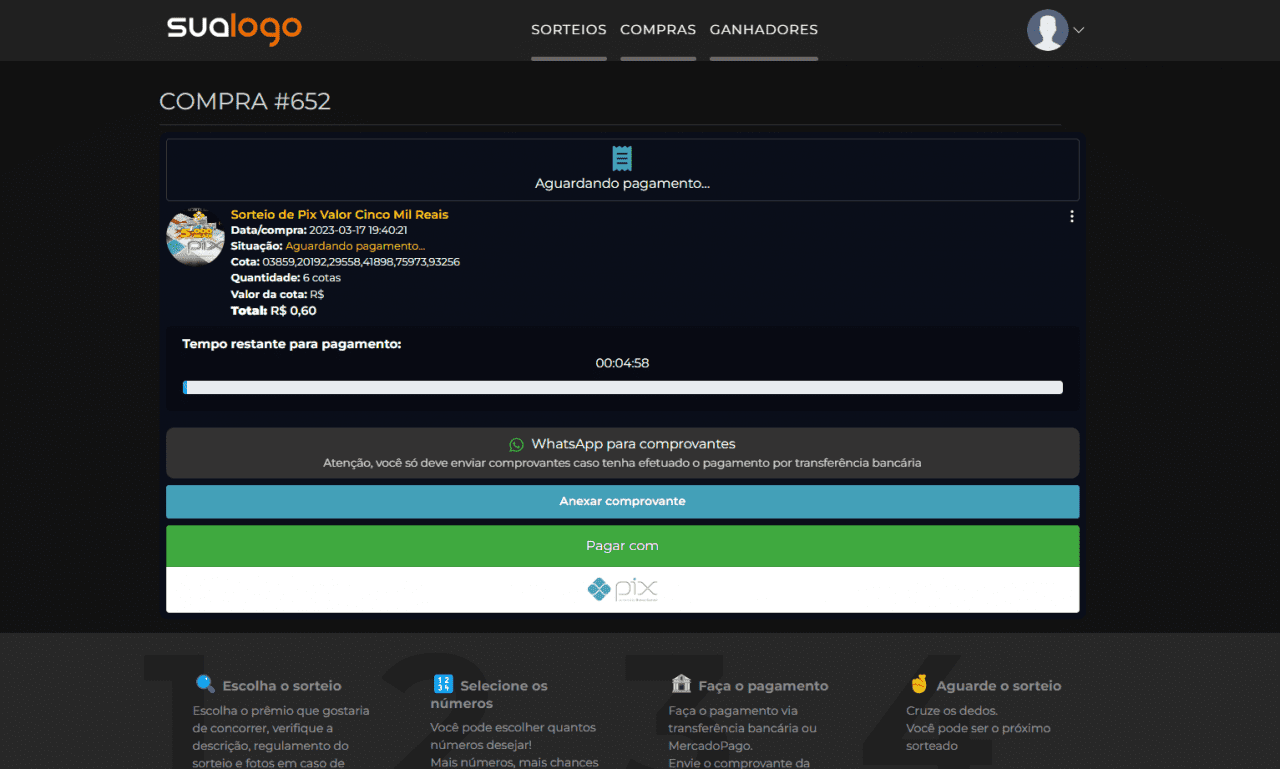This screenshot has width=1280, height=769.
Task: Go to the COMPRAS tab
Action: click(658, 30)
